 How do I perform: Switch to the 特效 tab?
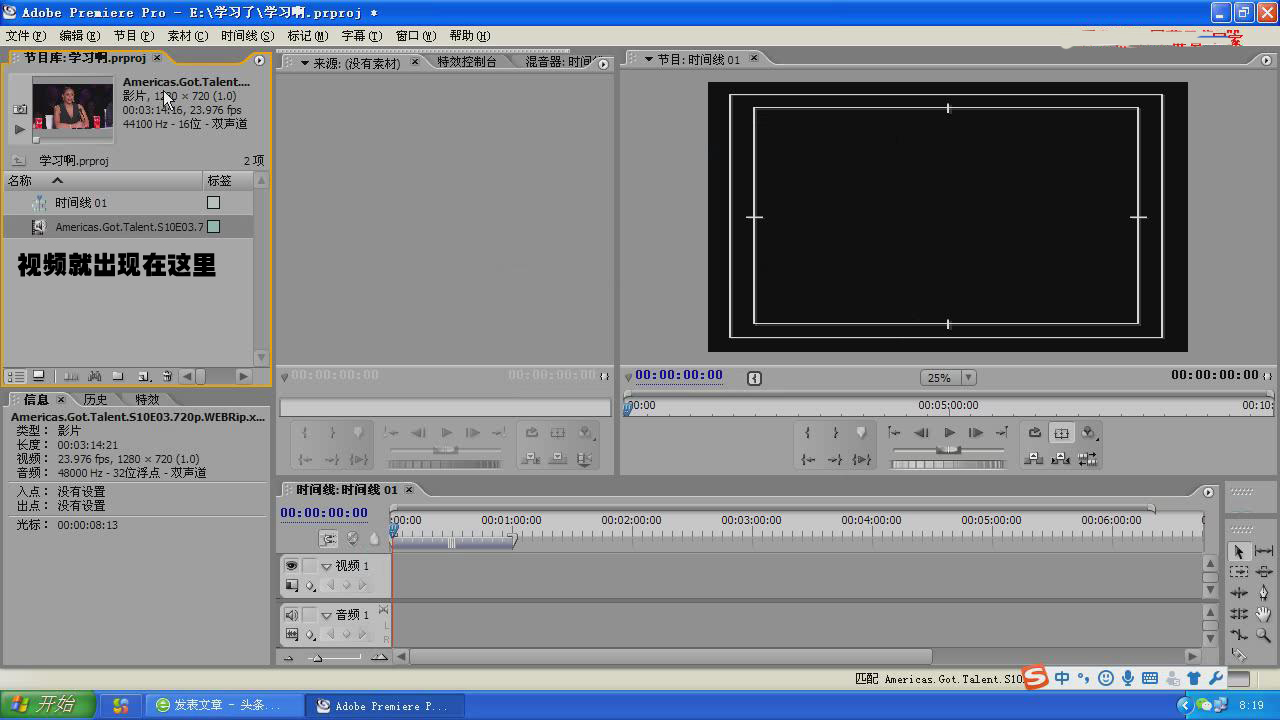(x=147, y=399)
